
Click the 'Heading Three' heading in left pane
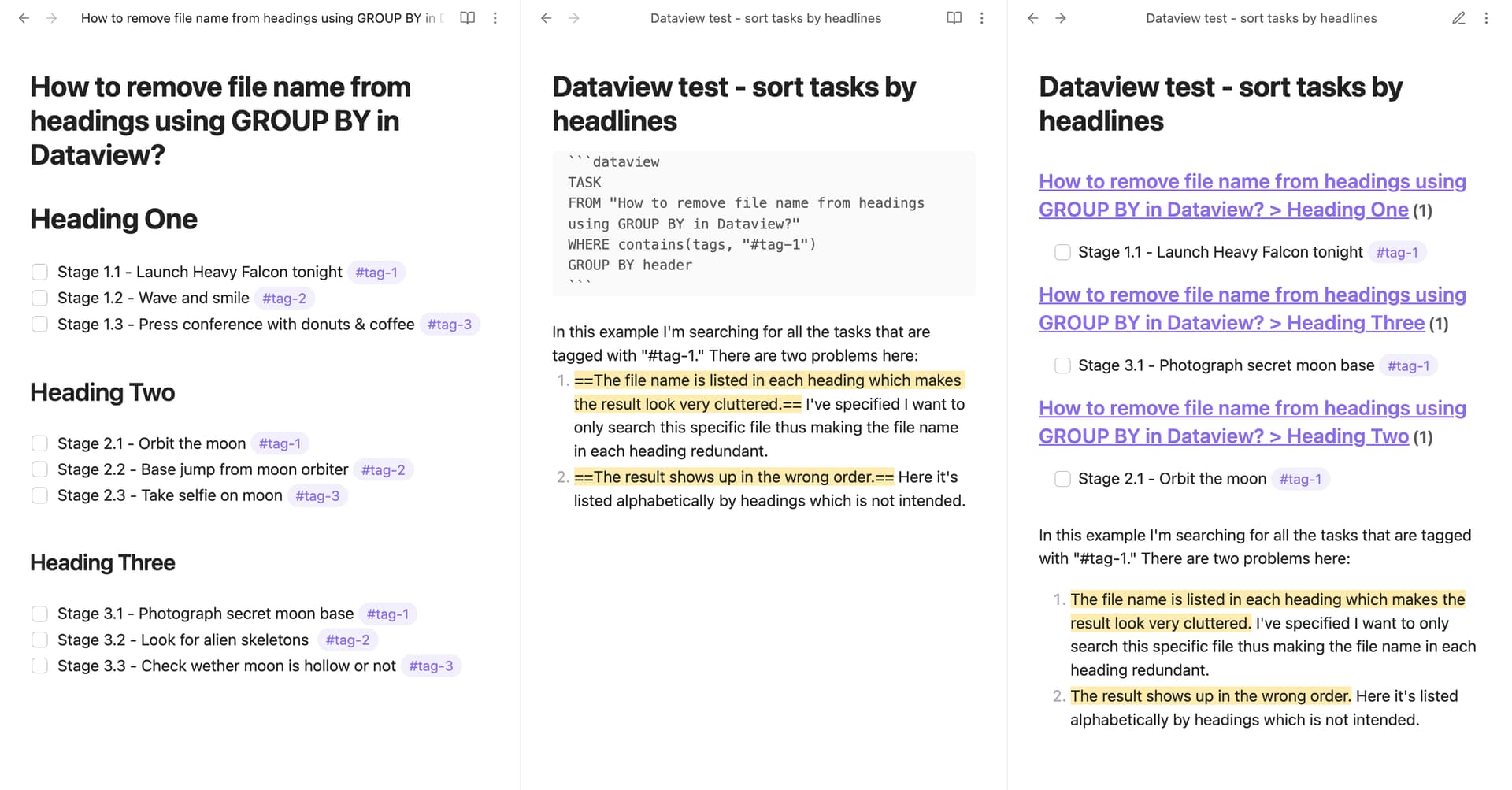pyautogui.click(x=102, y=562)
